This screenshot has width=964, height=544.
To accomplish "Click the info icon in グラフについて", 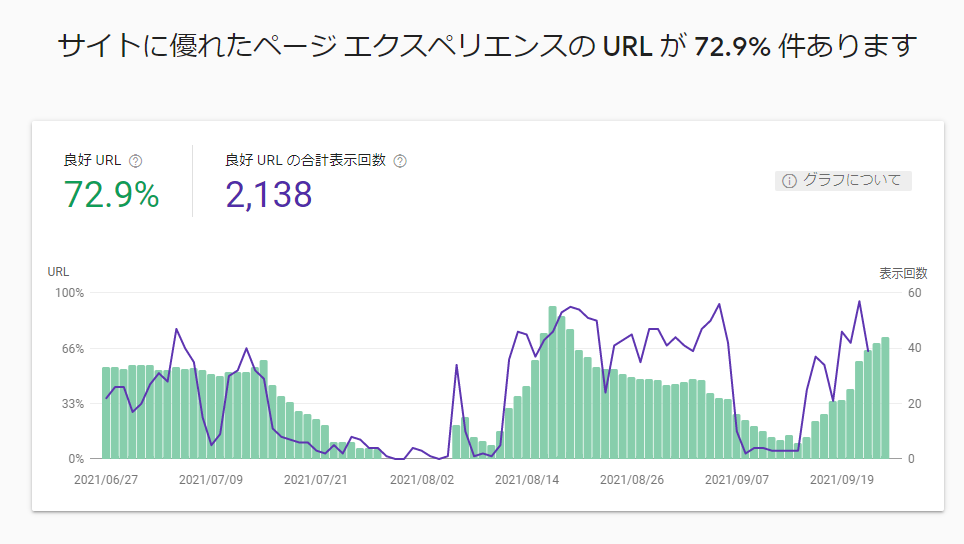I will 789,181.
